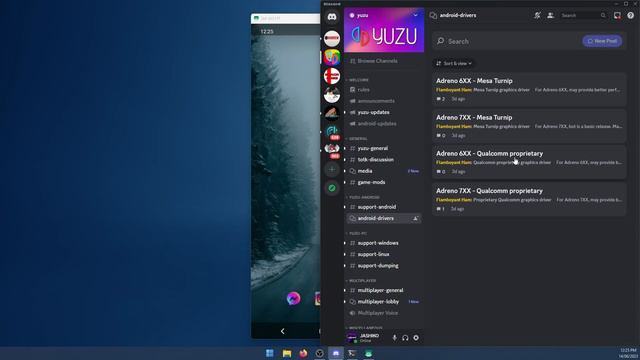Screen dimensions: 640x360
Task: Collapse the WELCOME category
Action: click(358, 80)
